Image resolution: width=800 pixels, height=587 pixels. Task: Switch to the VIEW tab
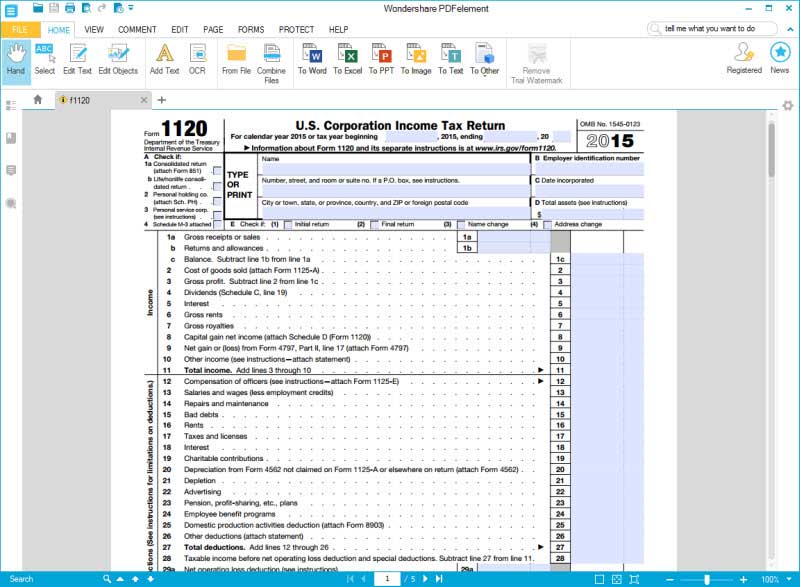point(94,30)
